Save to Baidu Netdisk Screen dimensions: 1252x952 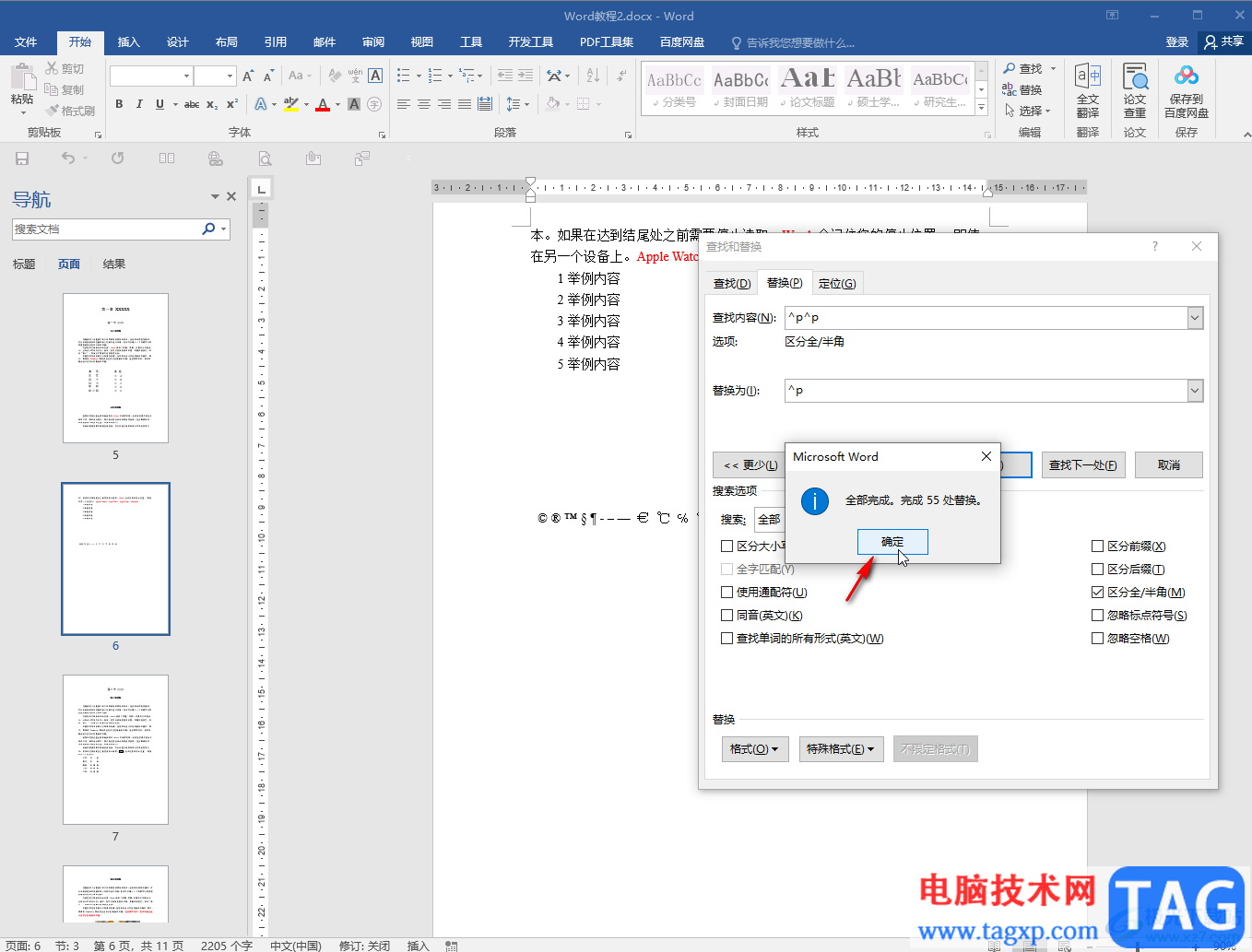tap(1187, 90)
